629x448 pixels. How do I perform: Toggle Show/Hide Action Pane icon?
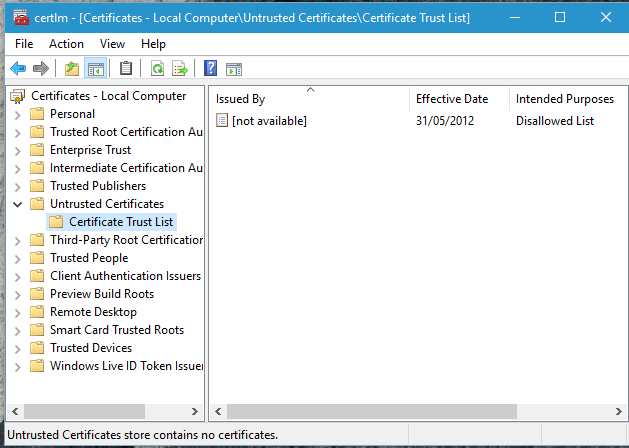point(234,69)
